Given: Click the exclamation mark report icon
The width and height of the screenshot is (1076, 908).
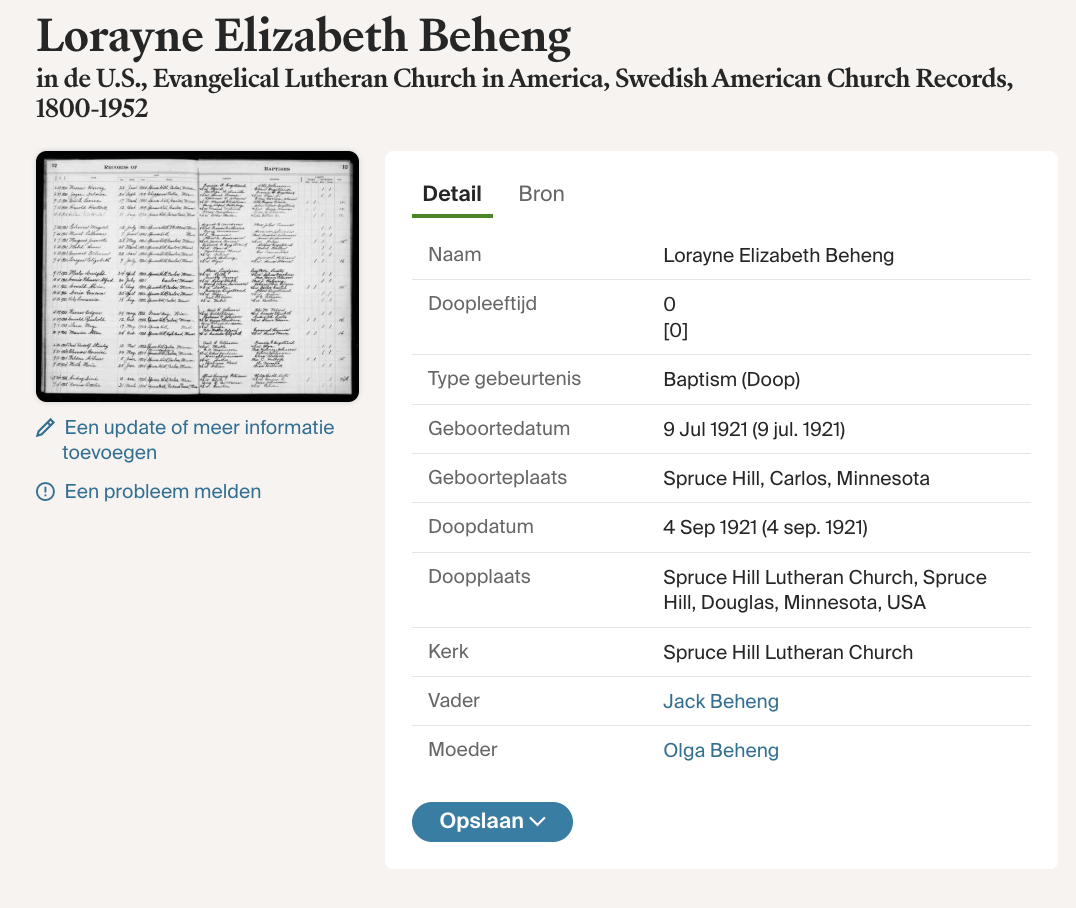Looking at the screenshot, I should point(45,492).
